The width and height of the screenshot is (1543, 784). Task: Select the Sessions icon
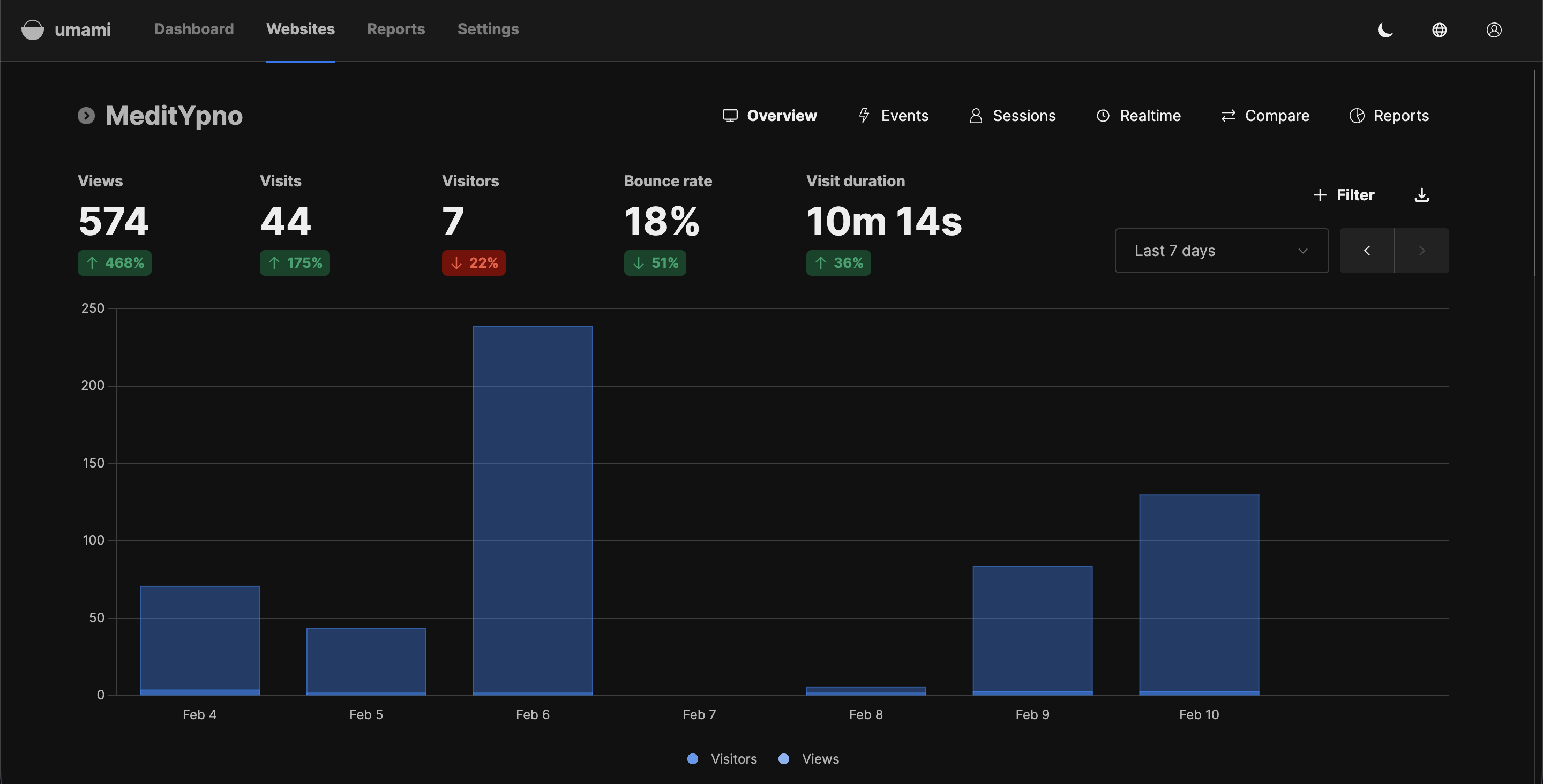tap(975, 116)
